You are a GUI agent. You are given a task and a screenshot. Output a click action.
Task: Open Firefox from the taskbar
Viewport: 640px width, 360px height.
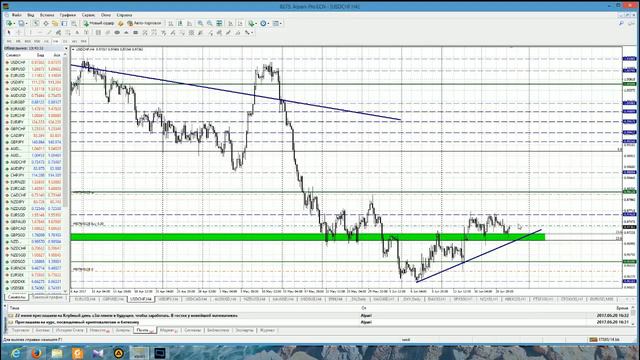36,353
